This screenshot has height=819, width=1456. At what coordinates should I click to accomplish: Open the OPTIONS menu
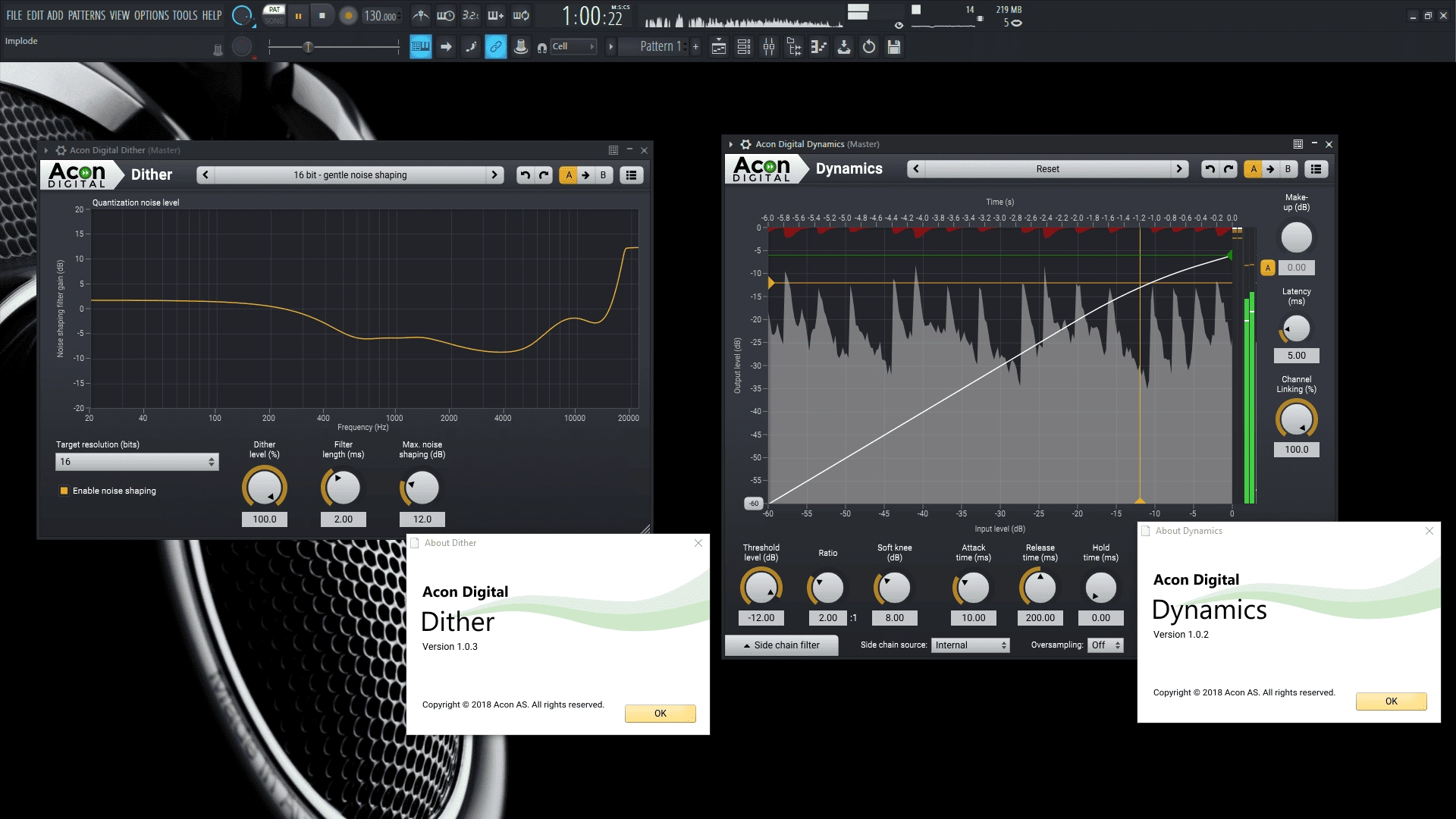[x=152, y=15]
